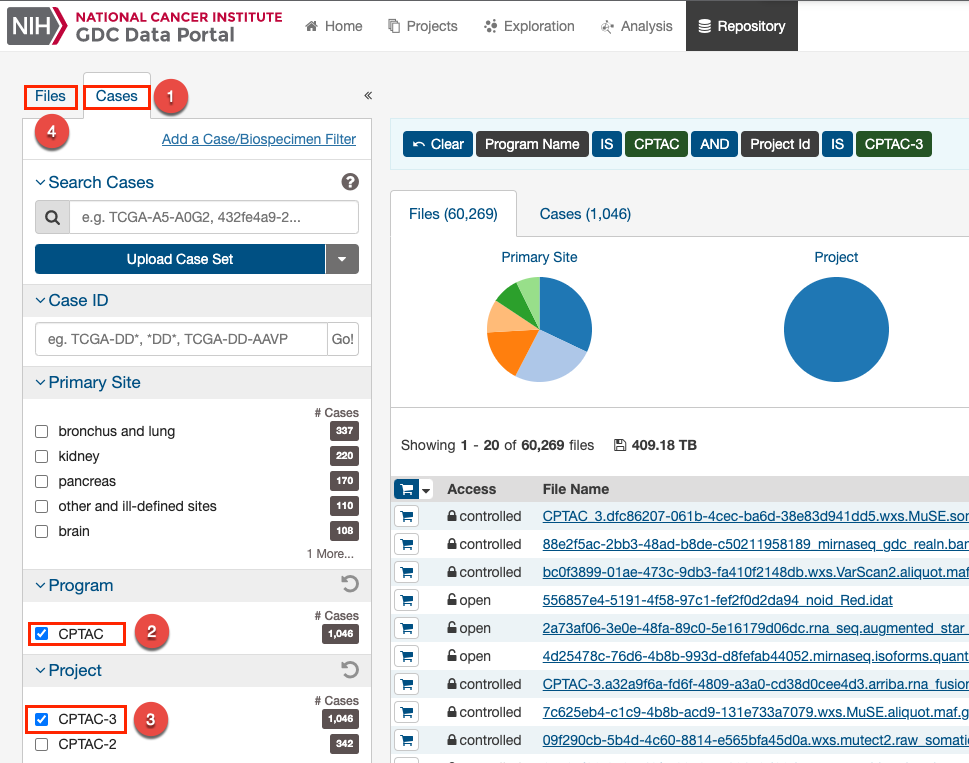Add 556857e4 noid_Red.idat file to cart
The height and width of the screenshot is (763, 969).
(x=407, y=600)
